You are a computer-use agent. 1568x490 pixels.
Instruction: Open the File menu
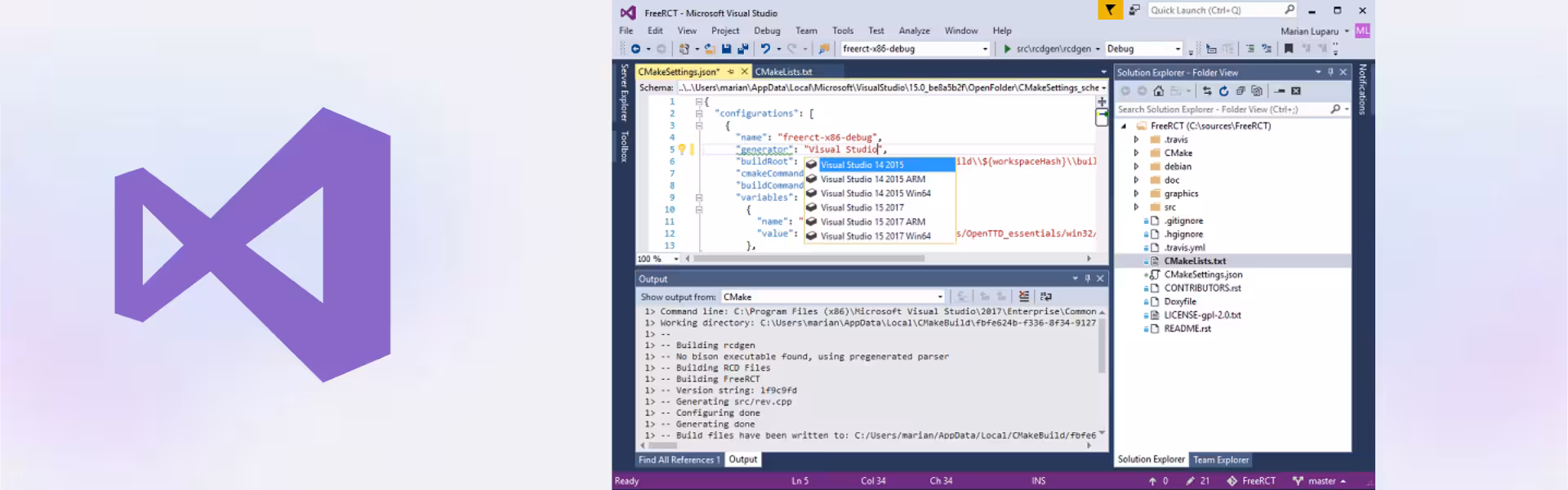pyautogui.click(x=626, y=30)
